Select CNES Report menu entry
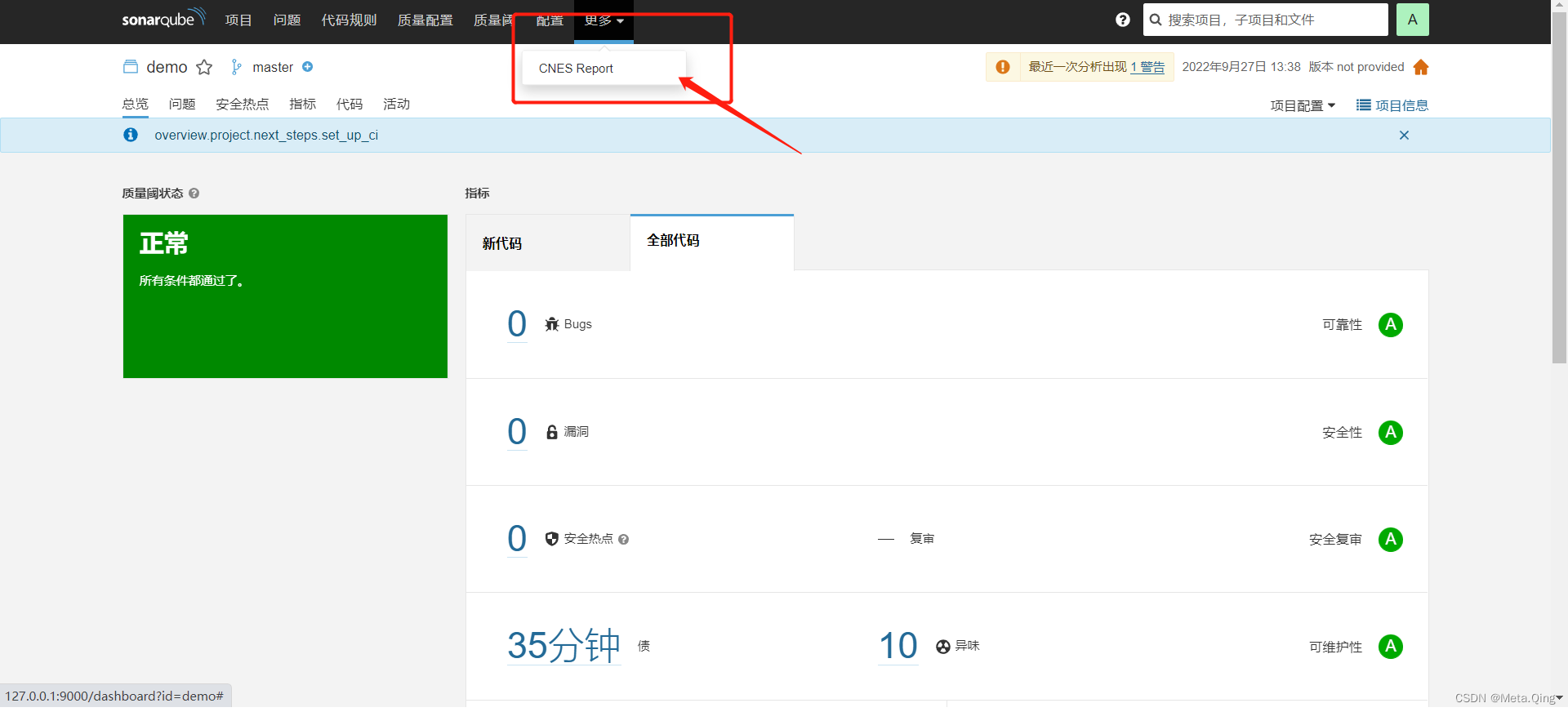 [x=604, y=69]
